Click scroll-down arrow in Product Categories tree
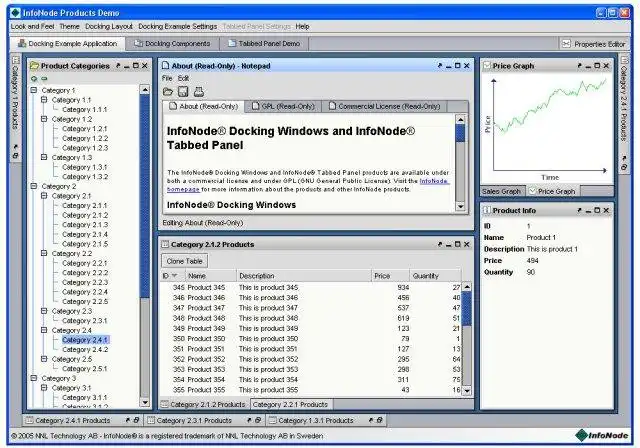The image size is (640, 448). click(144, 402)
